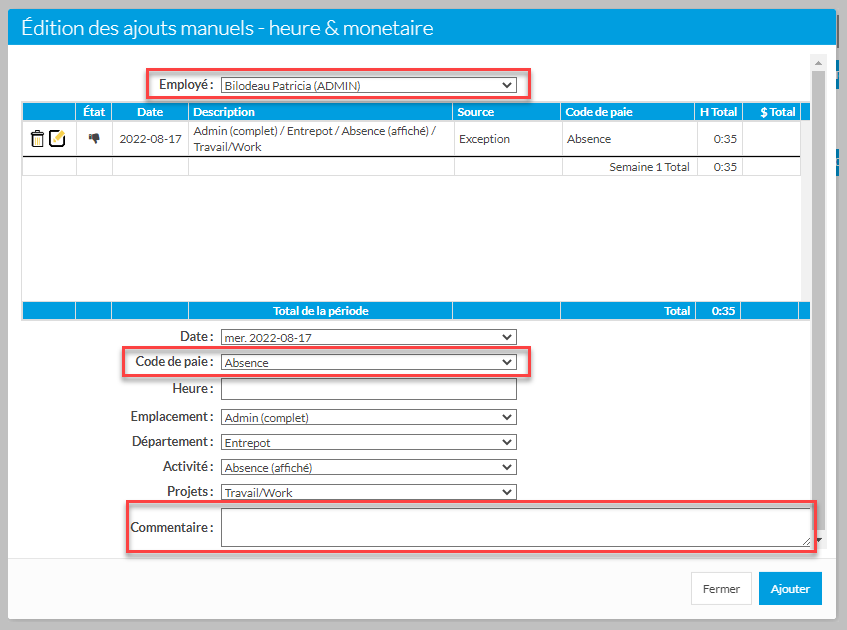Click the Exception source cell
Image resolution: width=847 pixels, height=630 pixels.
click(508, 139)
